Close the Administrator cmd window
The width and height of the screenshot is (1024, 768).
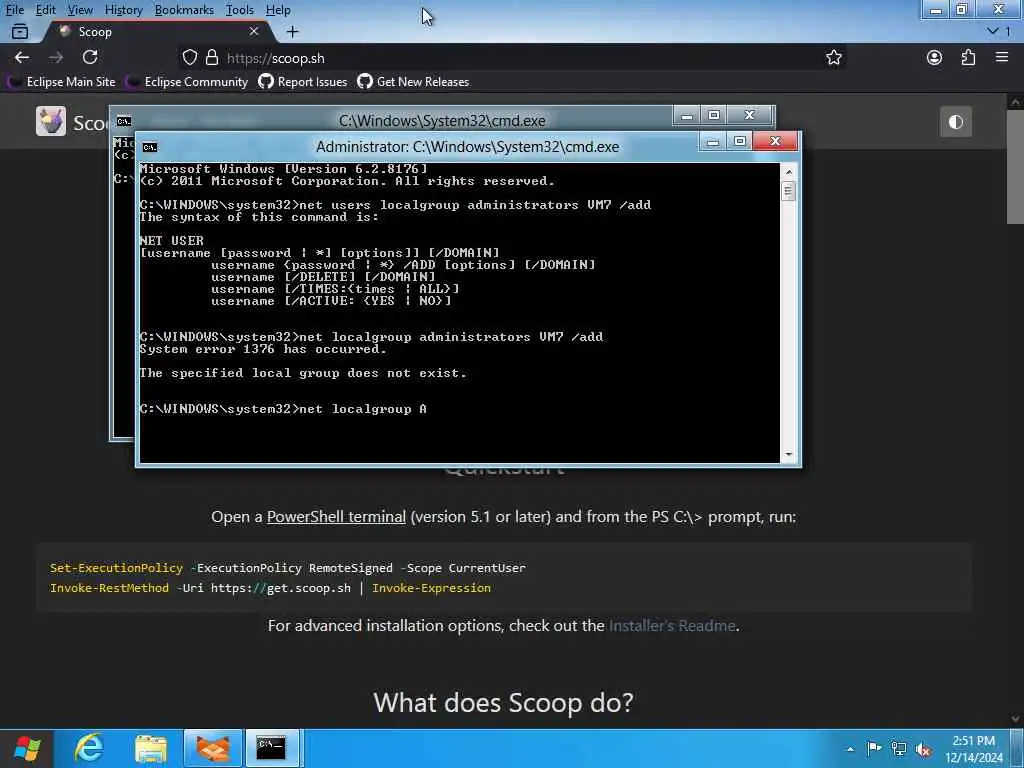(x=775, y=141)
